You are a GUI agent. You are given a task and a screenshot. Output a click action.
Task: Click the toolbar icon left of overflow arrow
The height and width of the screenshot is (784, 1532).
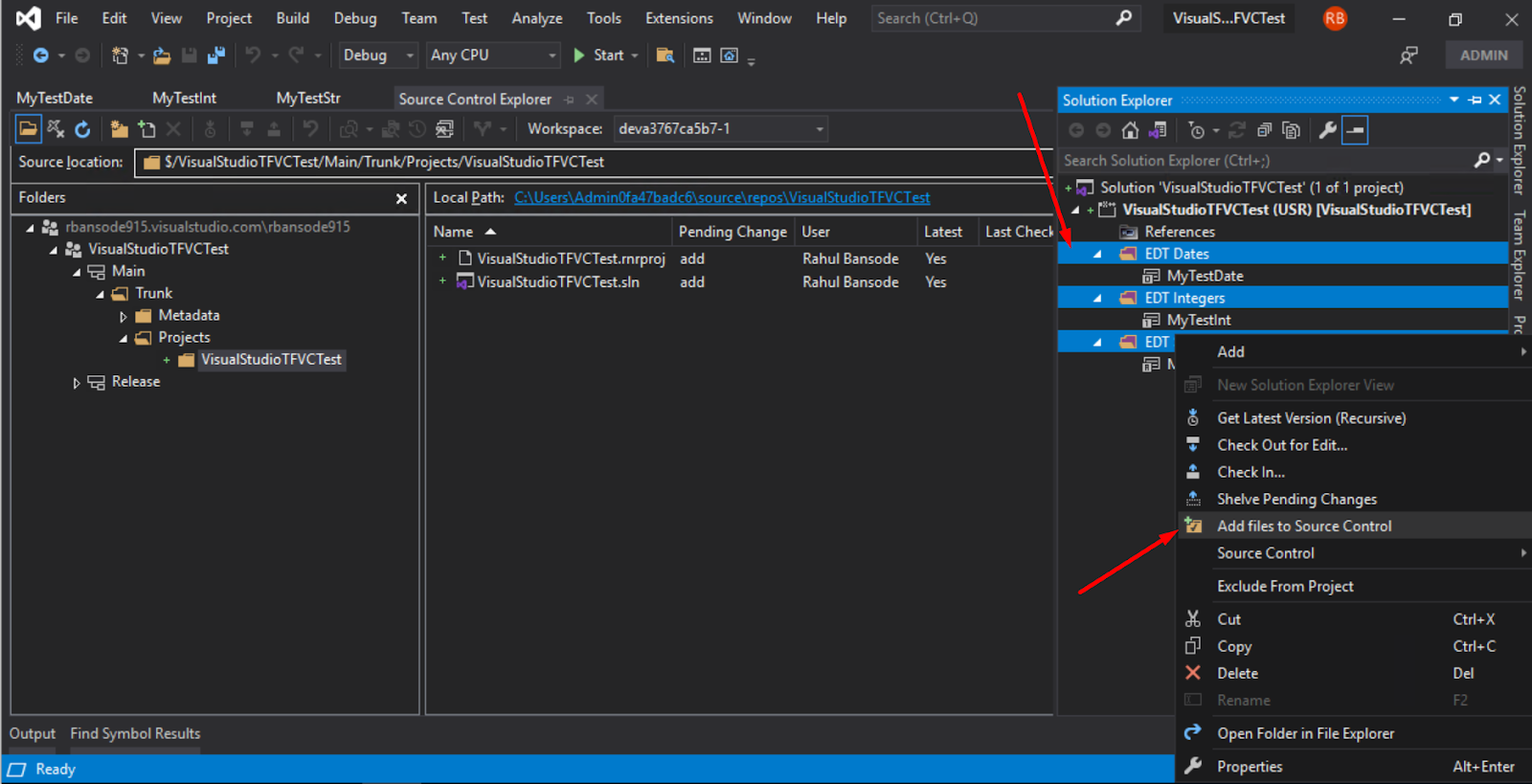tap(729, 56)
